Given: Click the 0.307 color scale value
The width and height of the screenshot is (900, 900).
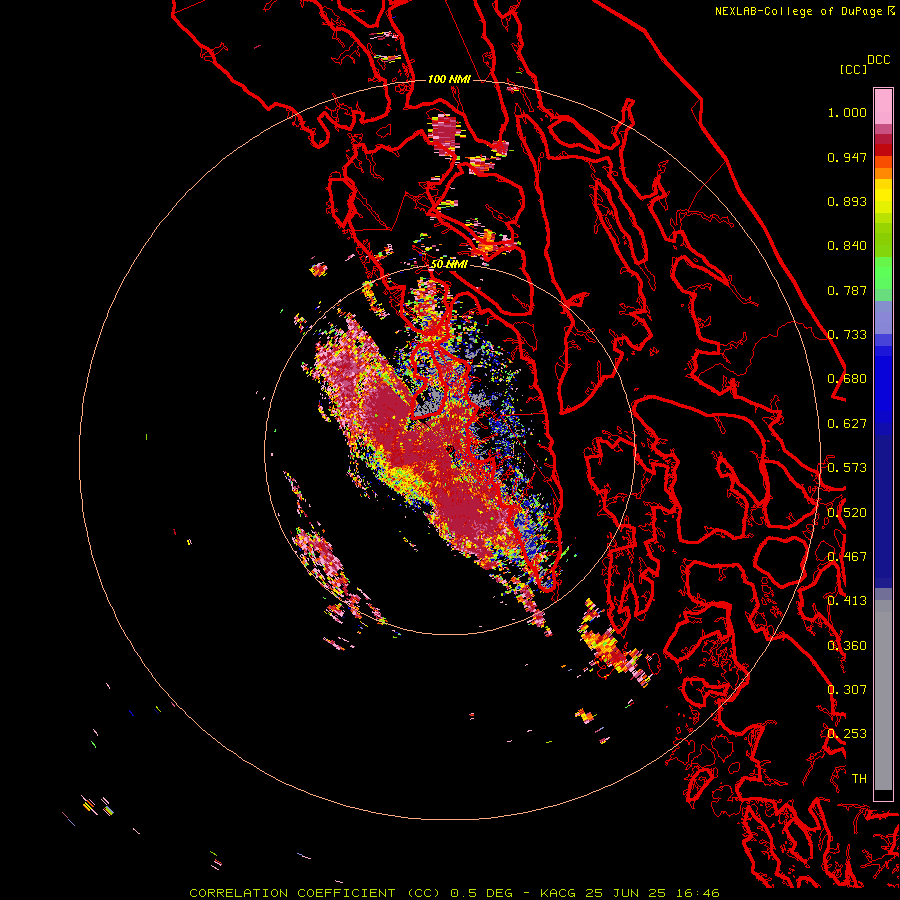Looking at the screenshot, I should tap(847, 690).
